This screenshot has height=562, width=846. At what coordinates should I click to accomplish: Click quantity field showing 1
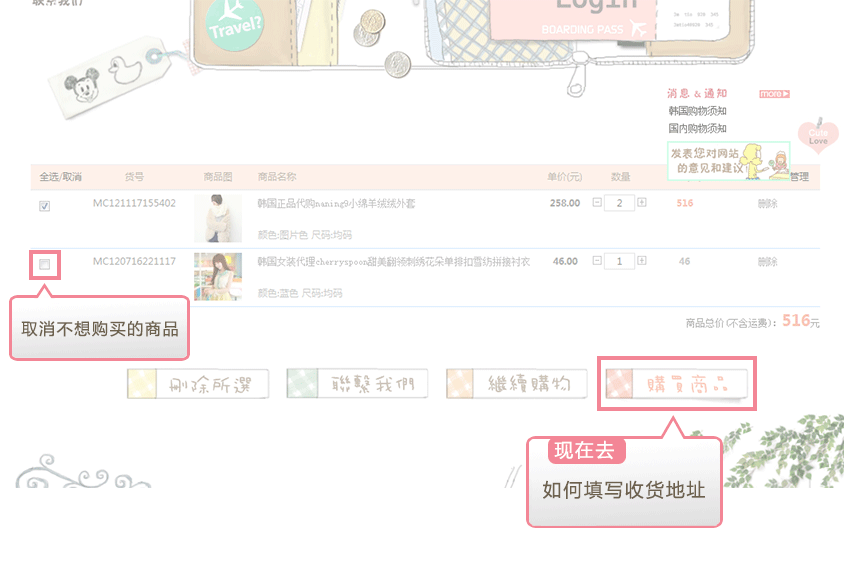(x=619, y=261)
